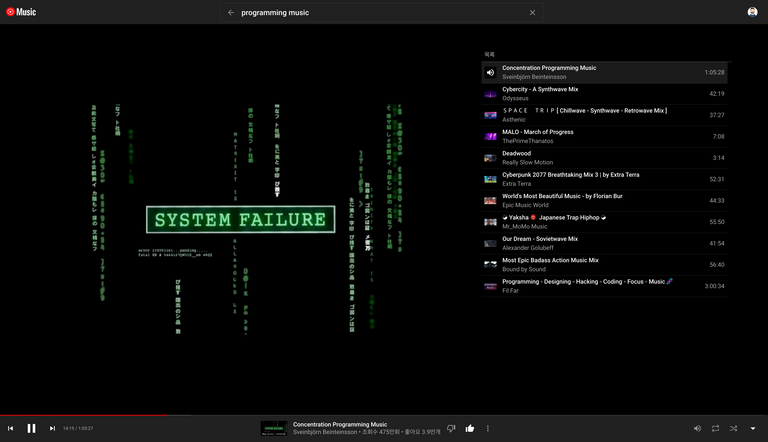
Task: Click ThePrimeThanatos artist name
Action: tap(528, 141)
